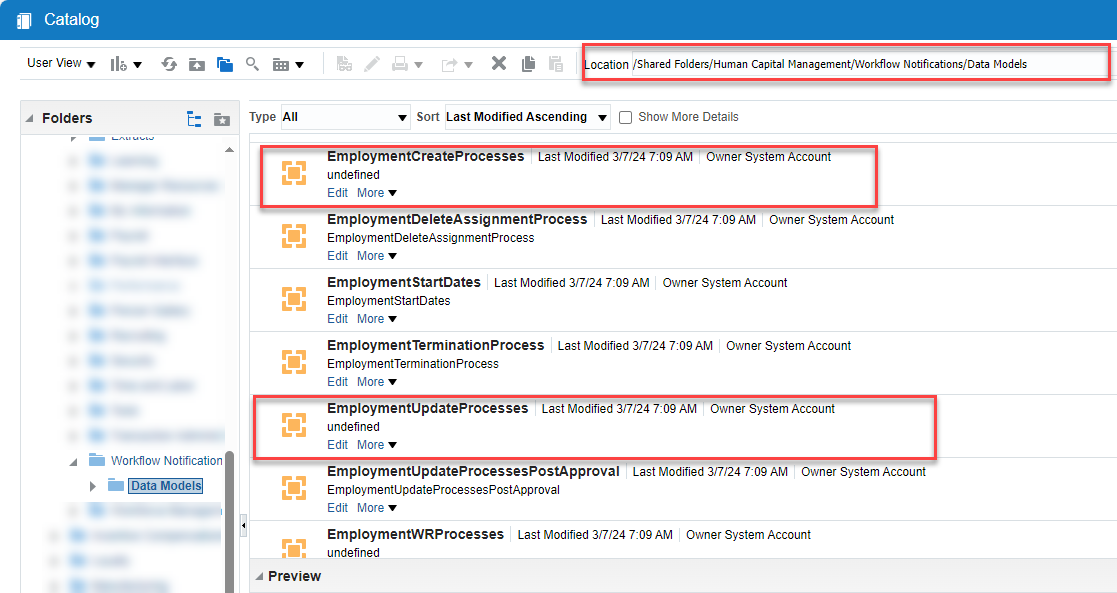
Task: Enable the Show More Details checkbox
Action: 625,117
